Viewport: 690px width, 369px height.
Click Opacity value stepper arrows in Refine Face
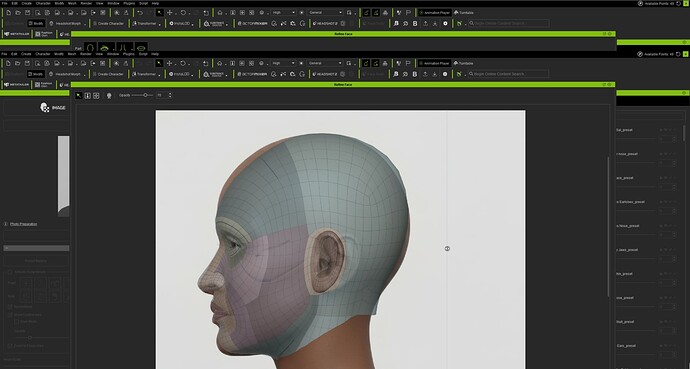click(x=170, y=95)
